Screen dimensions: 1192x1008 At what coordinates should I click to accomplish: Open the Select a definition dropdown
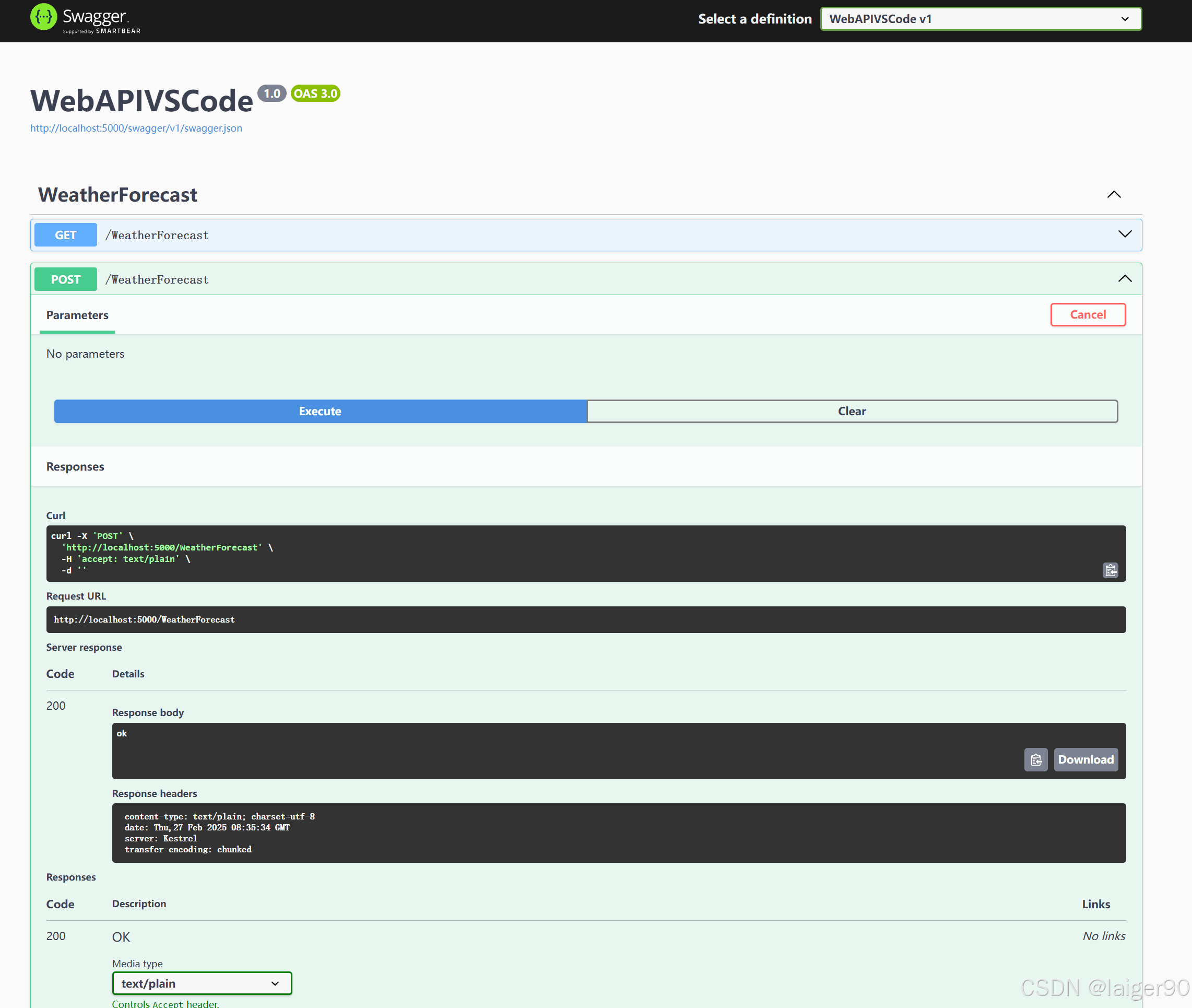[980, 19]
